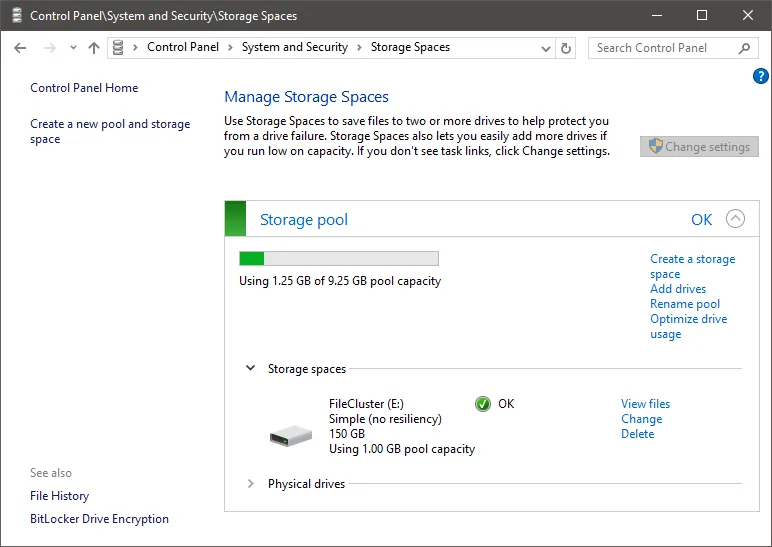Open the recent locations dropdown arrow
This screenshot has height=547, width=772.
(x=73, y=48)
